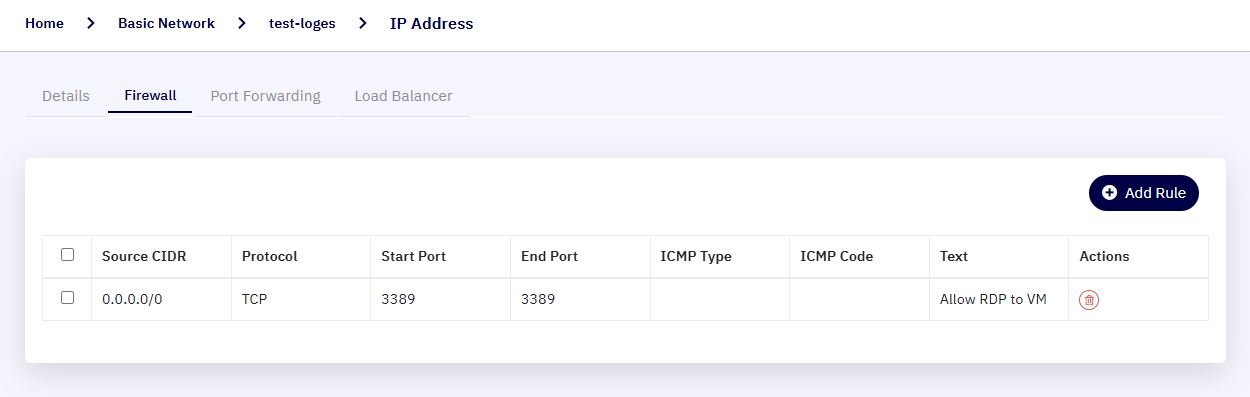The image size is (1250, 397).
Task: Click the chevron after Home breadcrumb
Action: [x=91, y=23]
